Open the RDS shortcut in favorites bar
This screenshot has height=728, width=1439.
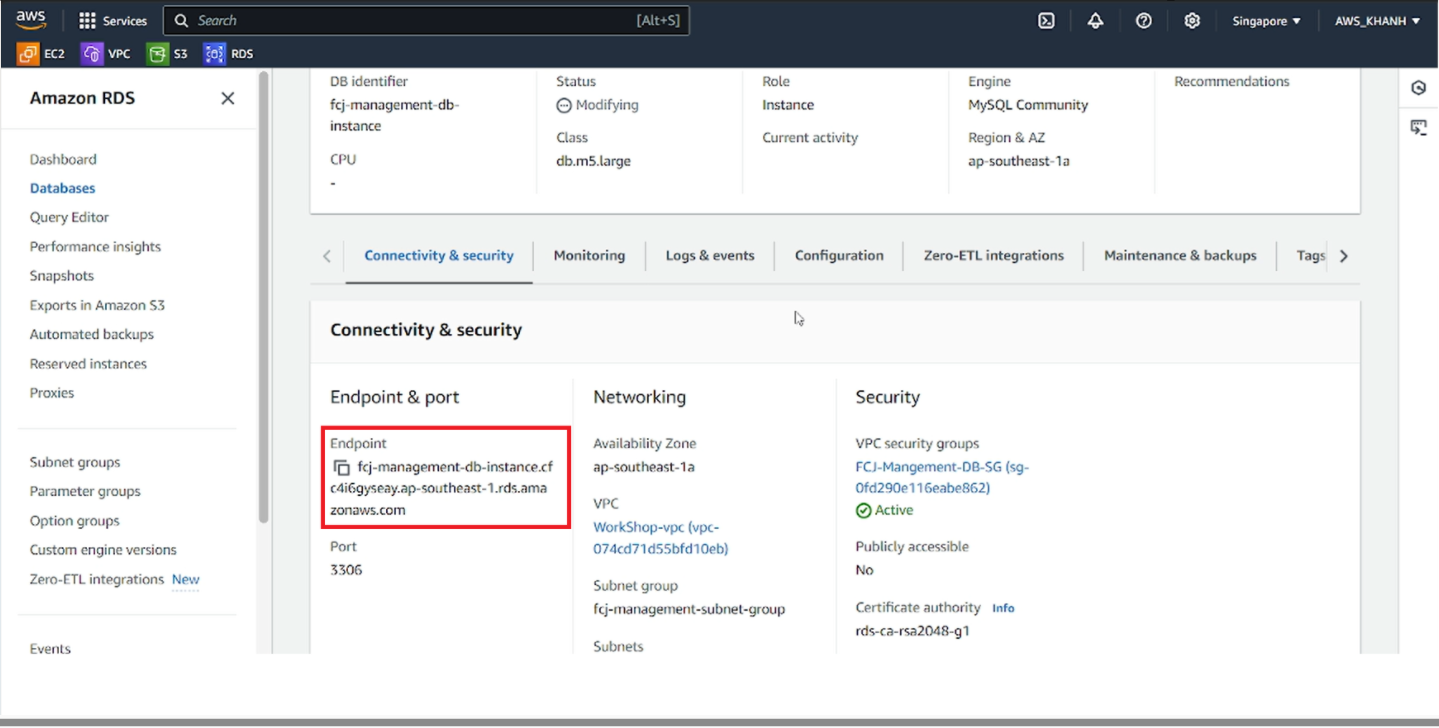coord(229,54)
